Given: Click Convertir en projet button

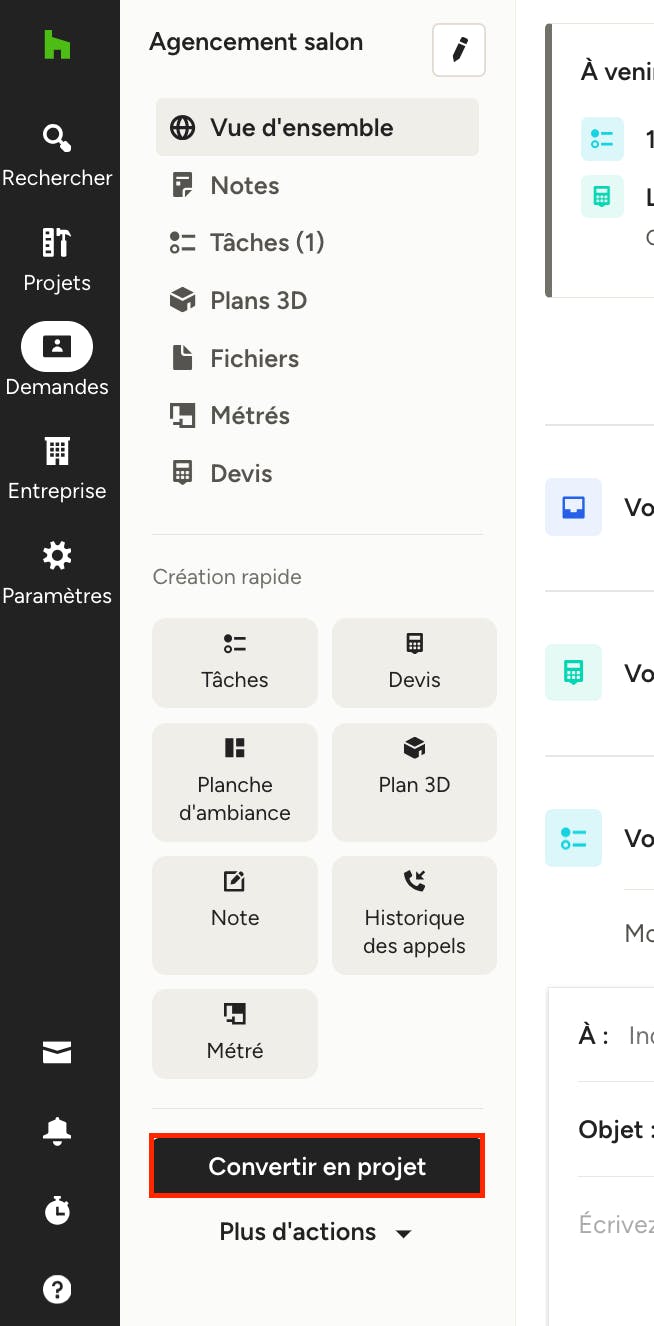Looking at the screenshot, I should (x=317, y=1166).
